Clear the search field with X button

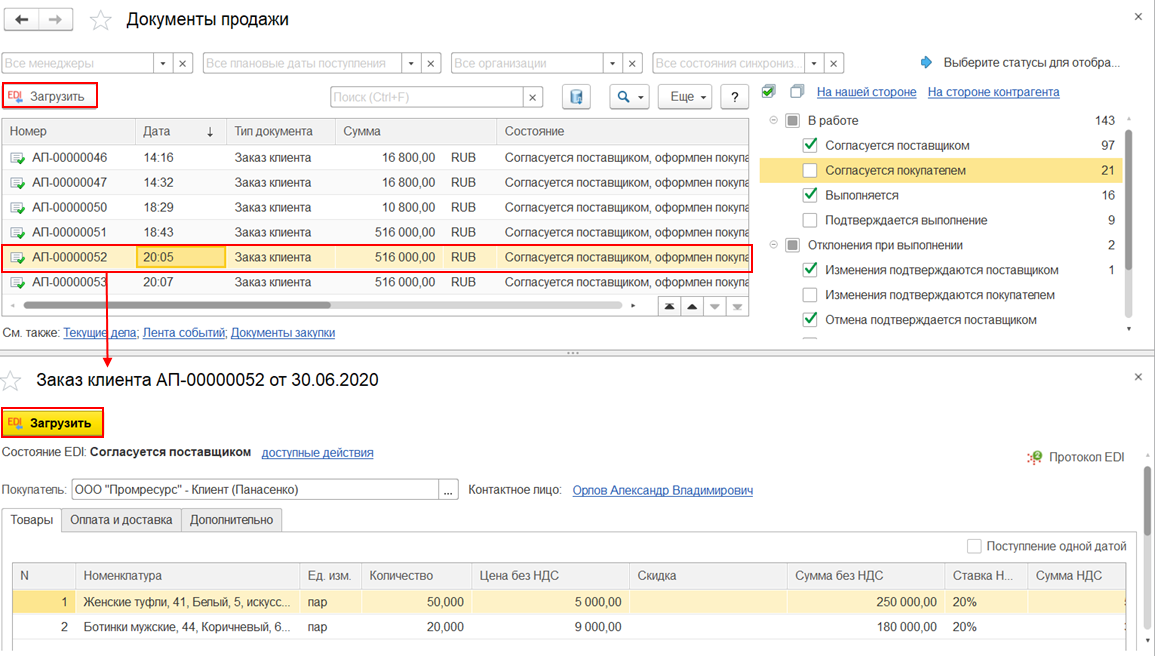pyautogui.click(x=533, y=97)
